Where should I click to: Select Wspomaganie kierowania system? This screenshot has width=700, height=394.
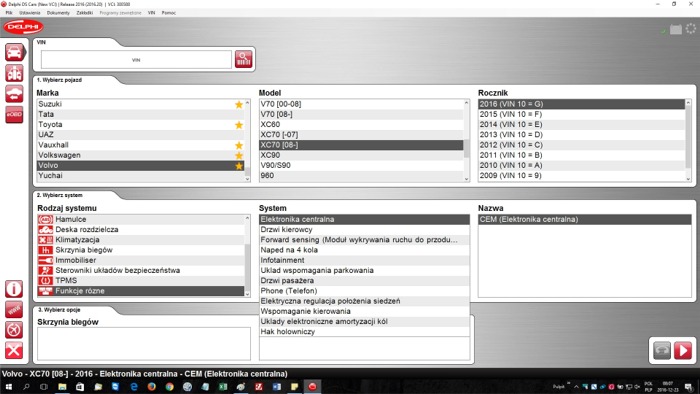364,311
